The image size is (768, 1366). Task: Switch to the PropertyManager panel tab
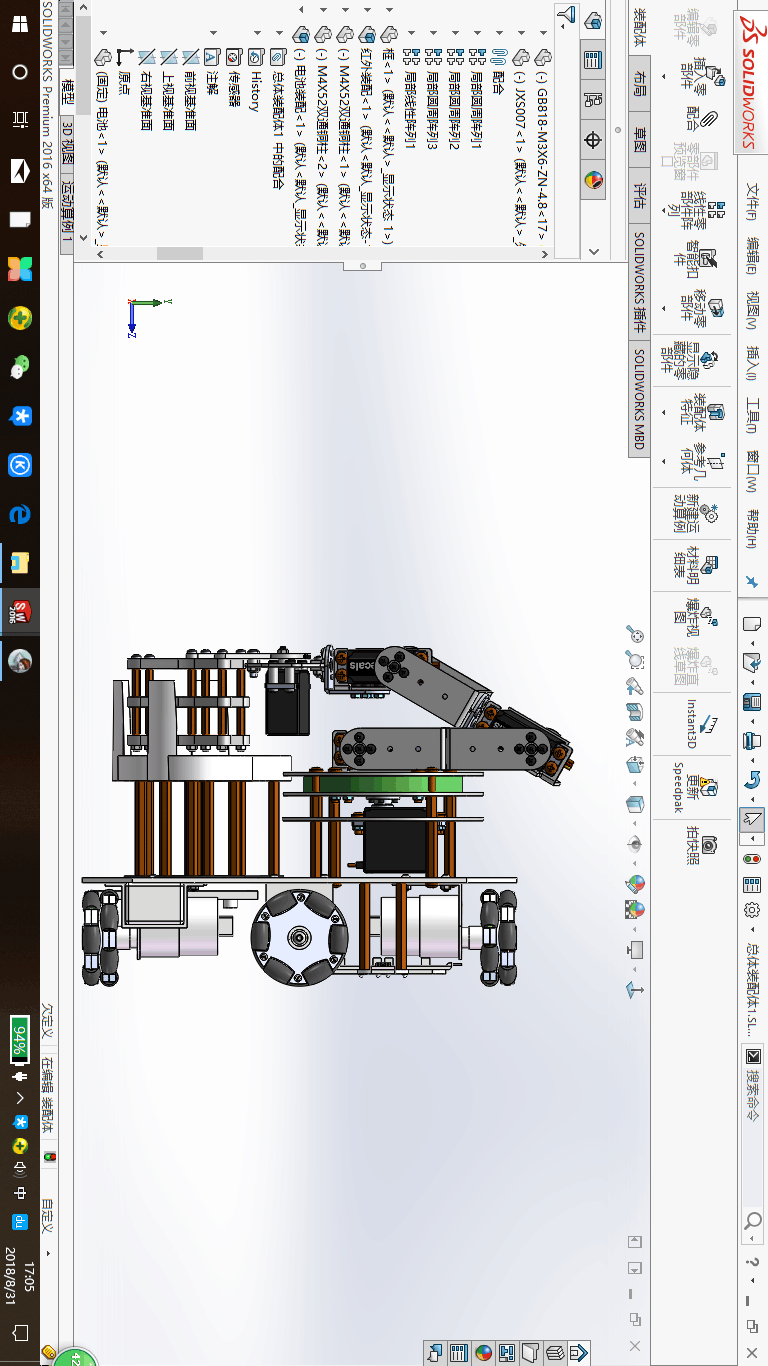[592, 59]
